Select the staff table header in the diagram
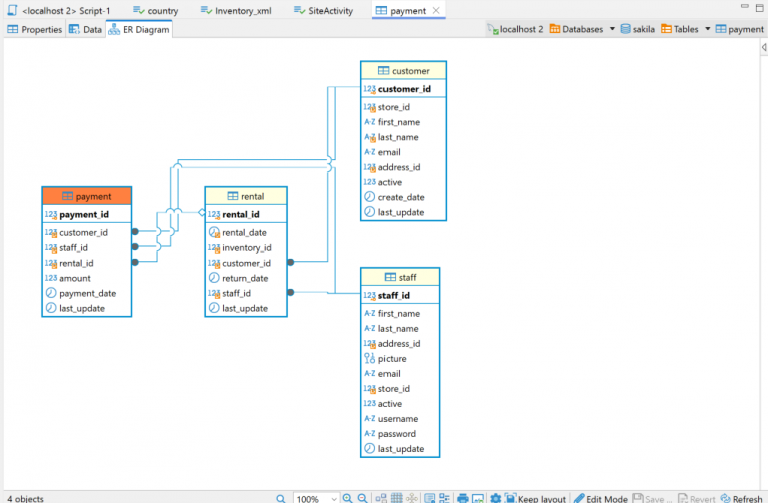Image resolution: width=768 pixels, height=503 pixels. pyautogui.click(x=400, y=277)
